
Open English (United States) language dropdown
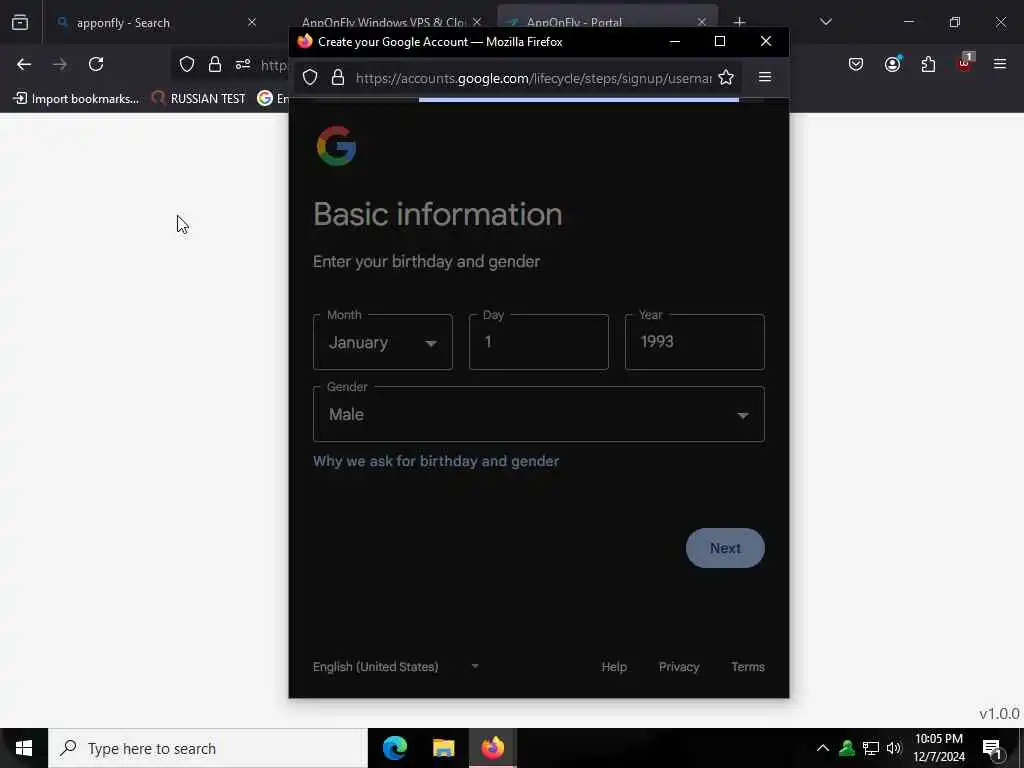pos(396,667)
